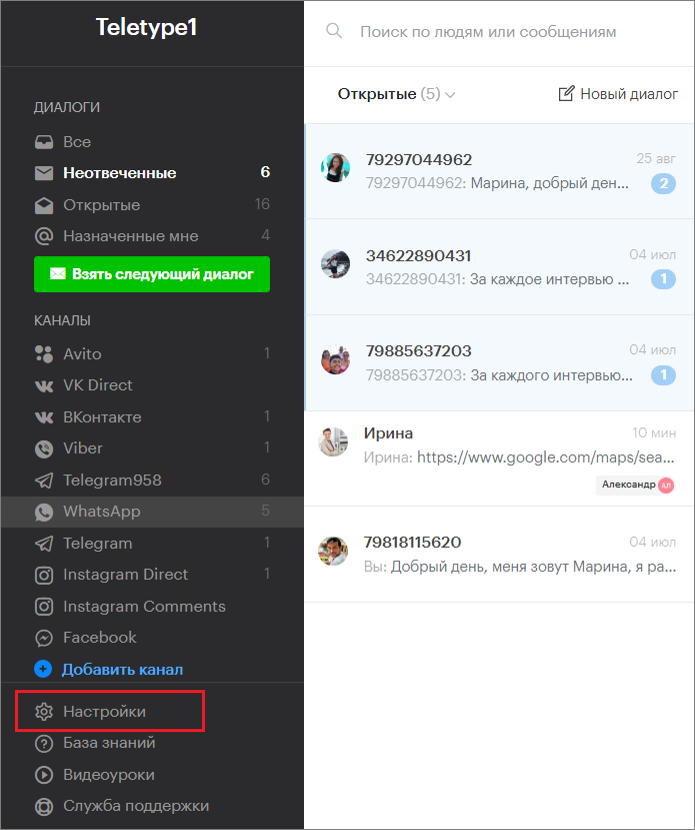Click the Avito channel icon
This screenshot has width=695, height=830.
point(44,354)
